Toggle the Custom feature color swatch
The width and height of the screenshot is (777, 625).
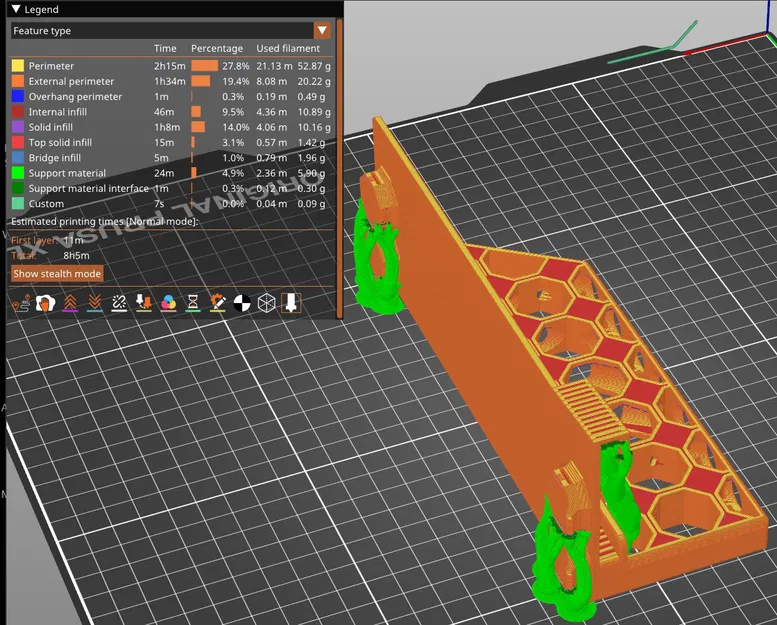(18, 204)
